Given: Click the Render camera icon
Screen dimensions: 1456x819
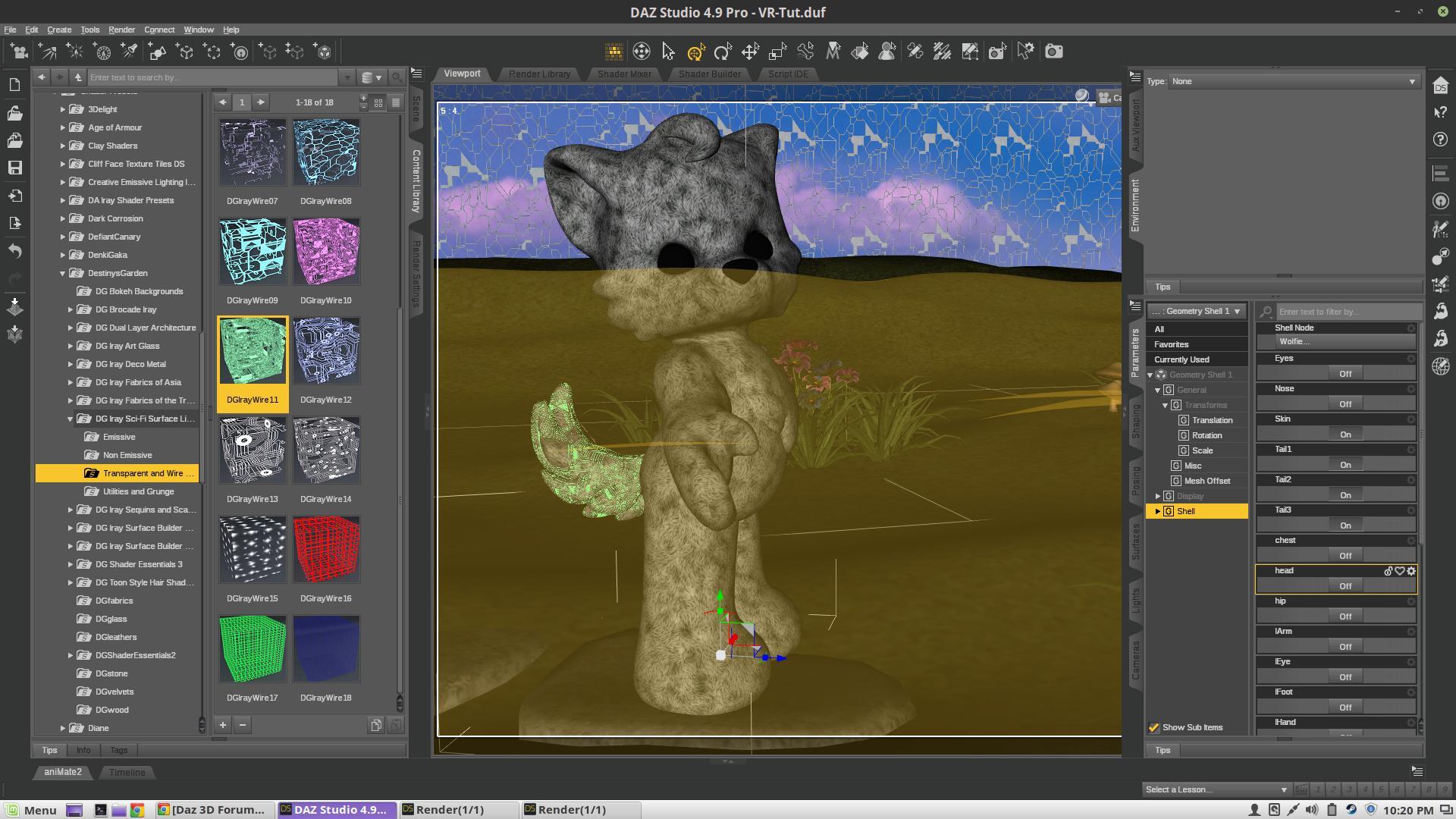Looking at the screenshot, I should coord(1053,52).
